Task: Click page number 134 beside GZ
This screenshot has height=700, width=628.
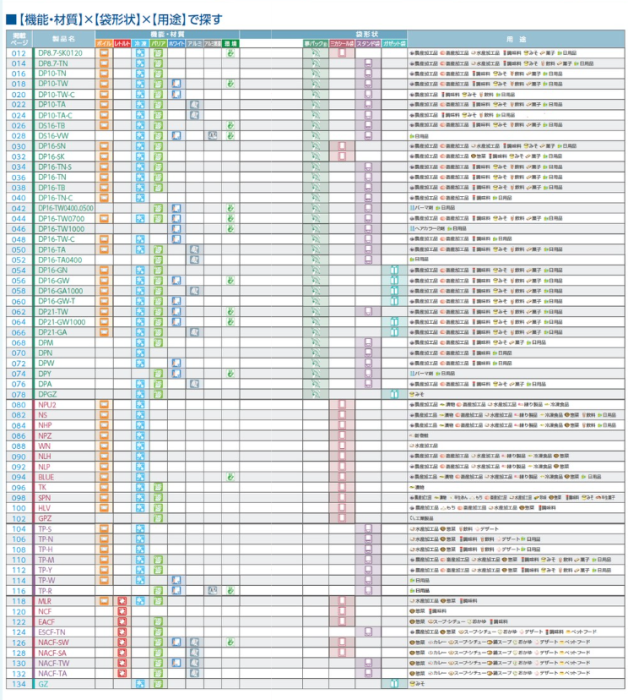Action: point(19,684)
